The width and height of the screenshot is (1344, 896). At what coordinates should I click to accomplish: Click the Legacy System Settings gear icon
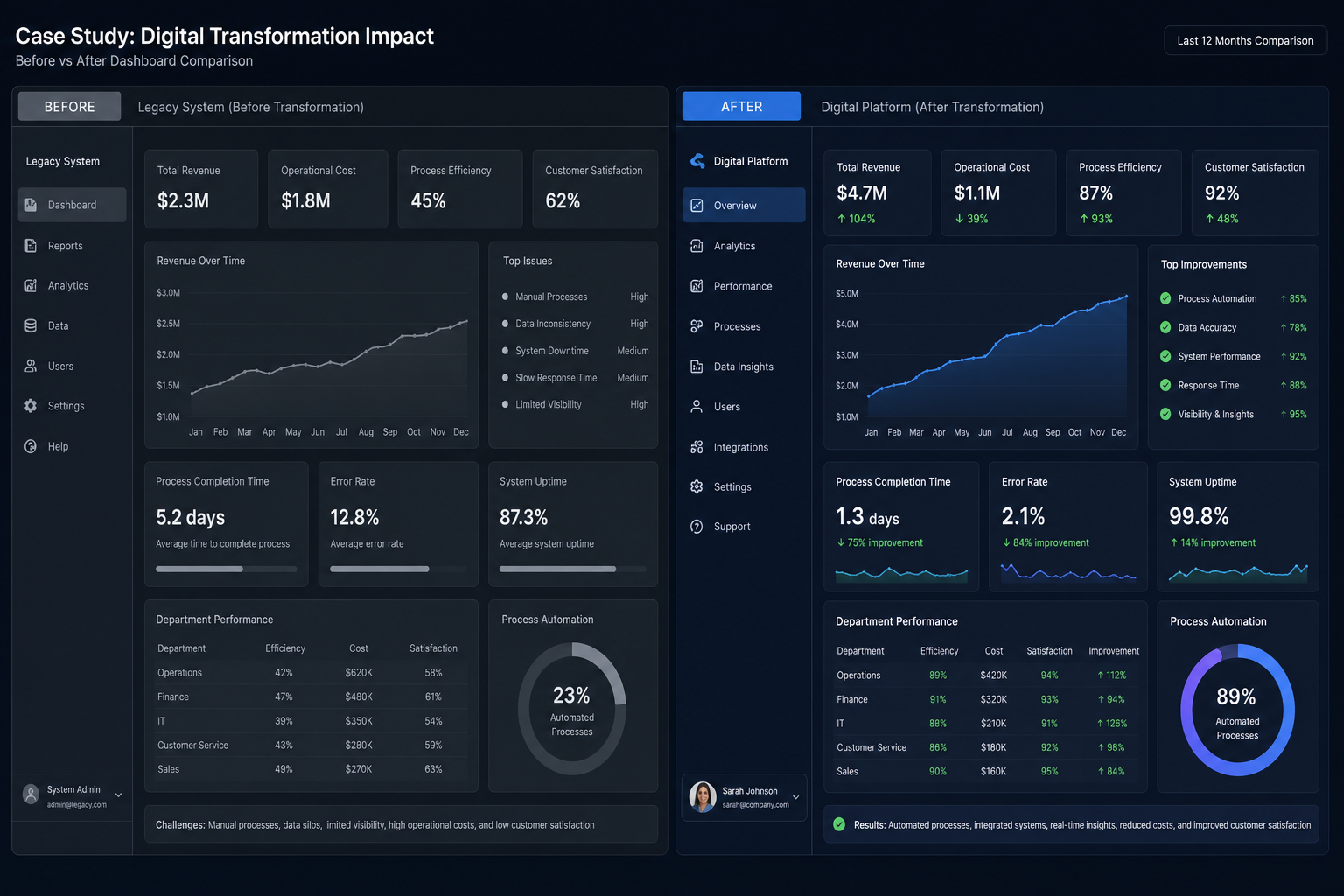point(31,406)
